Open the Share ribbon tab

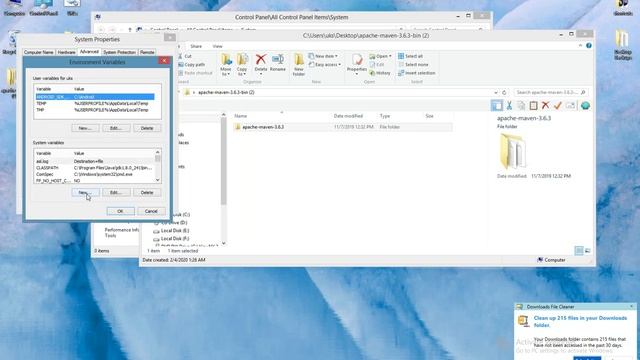coord(196,46)
